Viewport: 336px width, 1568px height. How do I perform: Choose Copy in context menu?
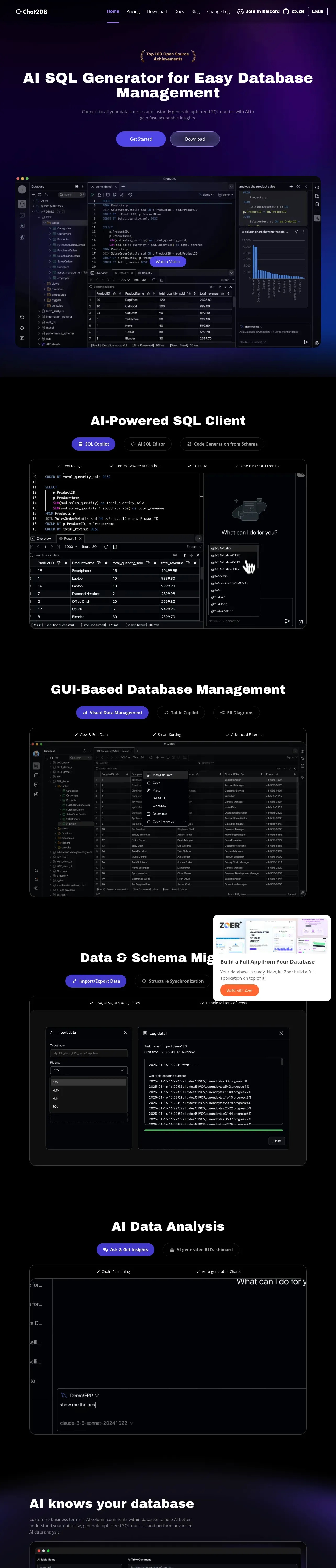pos(166,783)
